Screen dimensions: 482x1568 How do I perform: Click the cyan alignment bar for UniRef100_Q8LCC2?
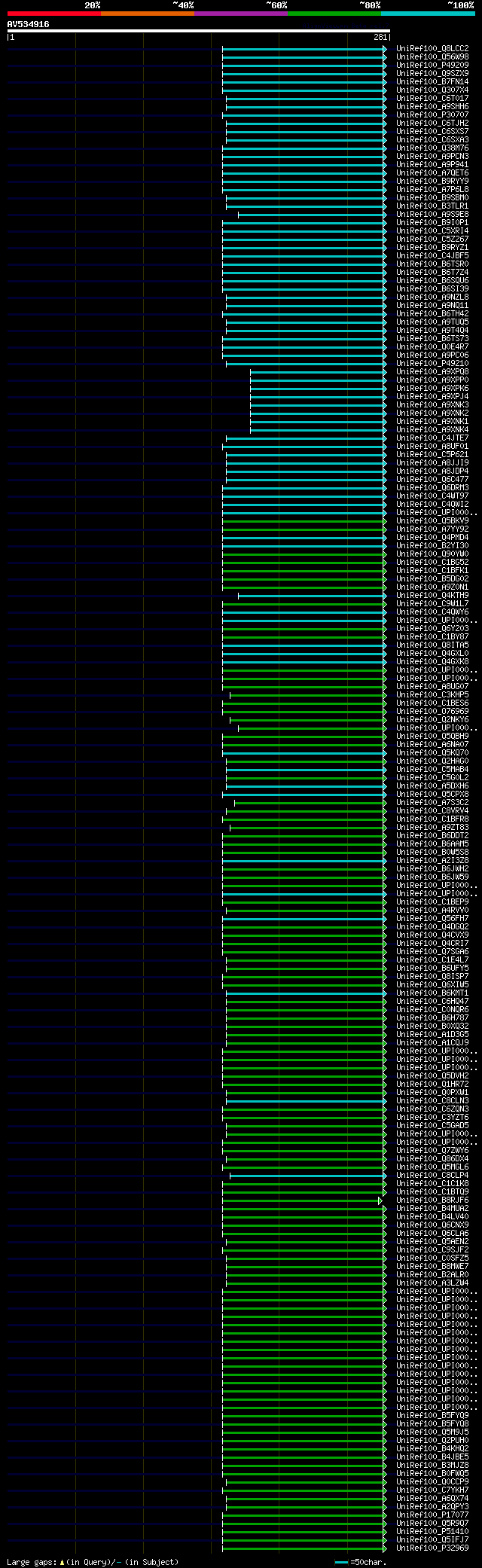click(x=303, y=48)
